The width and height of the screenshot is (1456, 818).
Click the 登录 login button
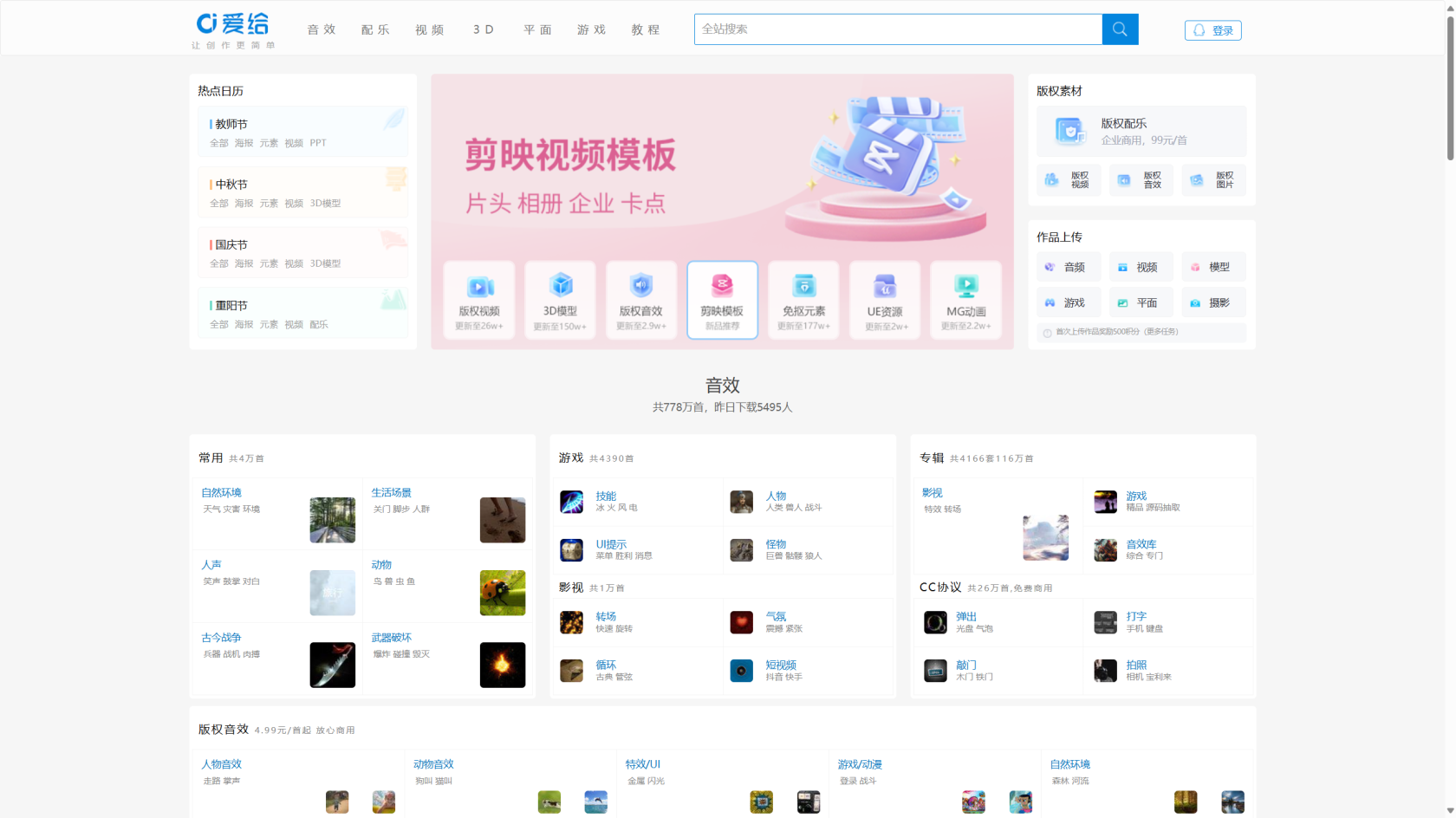tap(1212, 30)
